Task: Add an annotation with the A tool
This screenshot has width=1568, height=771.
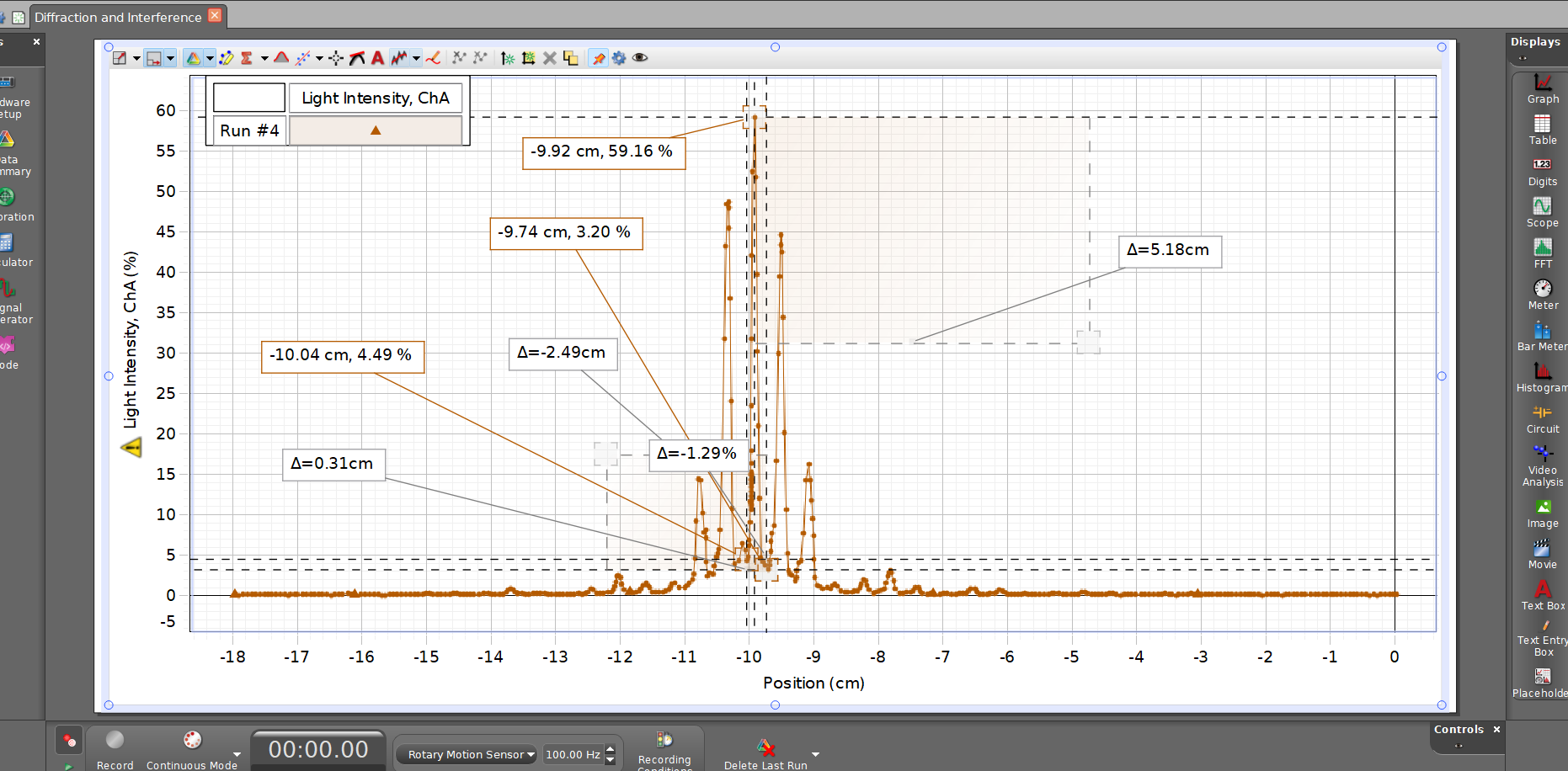Action: (377, 57)
